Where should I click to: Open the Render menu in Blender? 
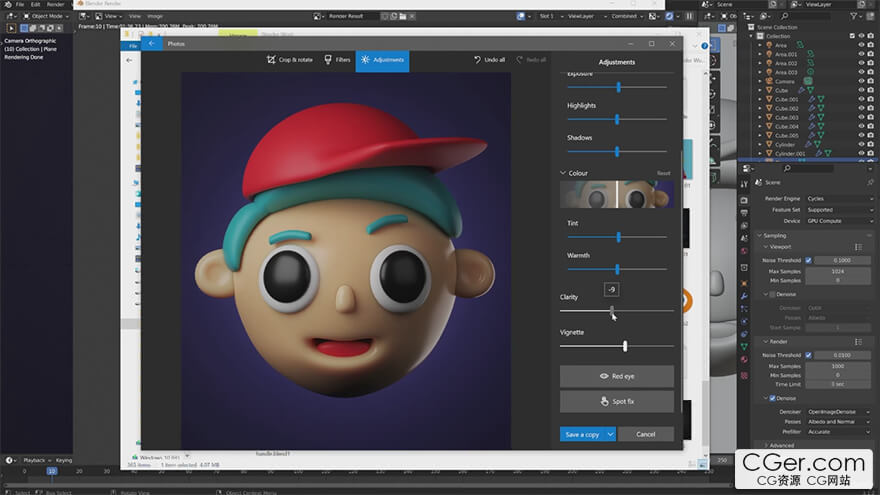55,4
